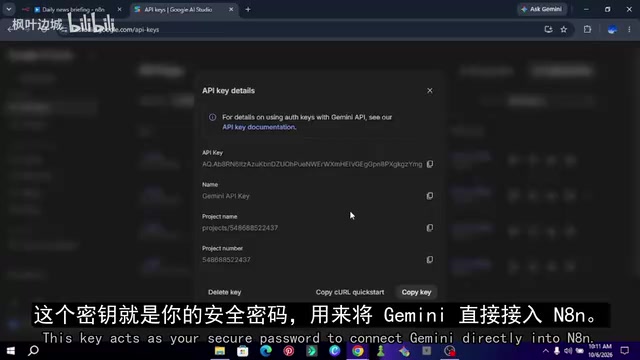Image resolution: width=640 pixels, height=360 pixels.
Task: Select 'projects/548688522437' text
Action: point(240,228)
